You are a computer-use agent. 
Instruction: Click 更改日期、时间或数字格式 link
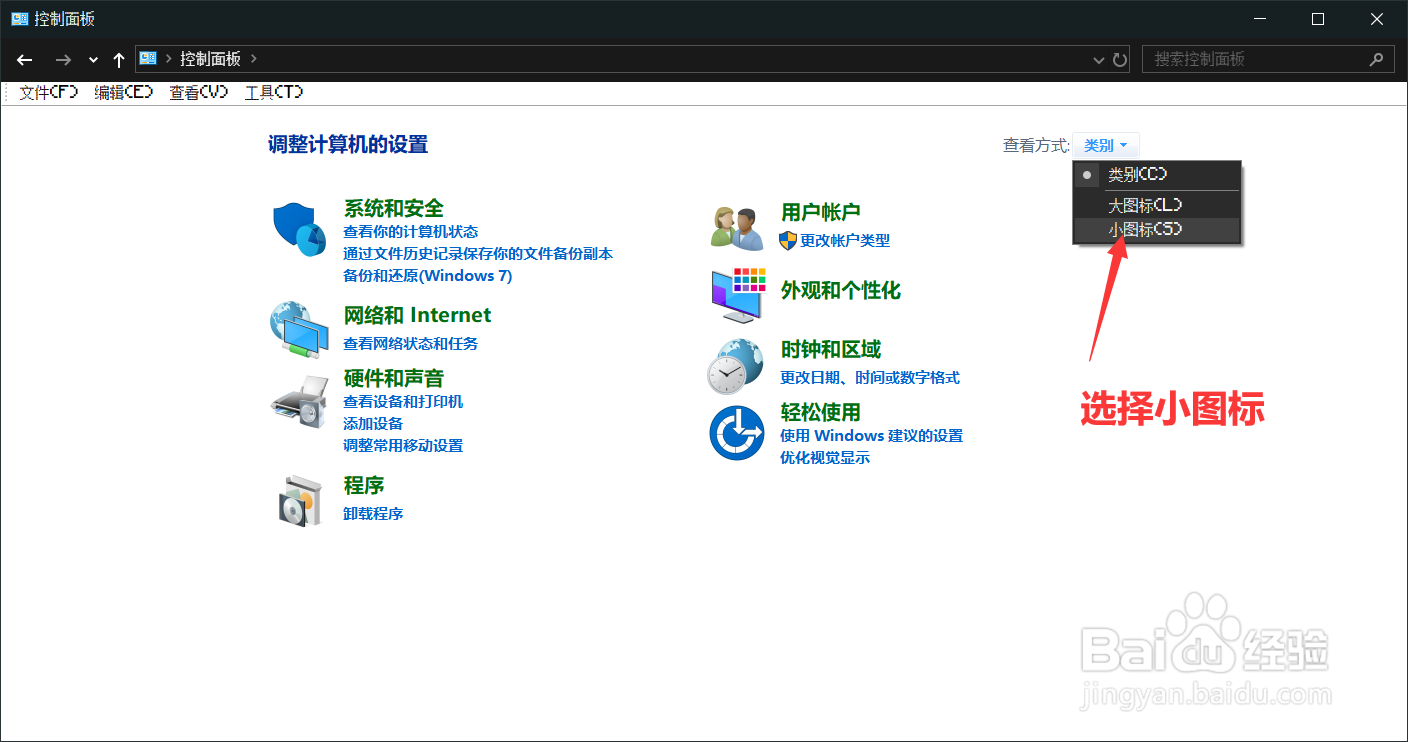click(x=870, y=378)
